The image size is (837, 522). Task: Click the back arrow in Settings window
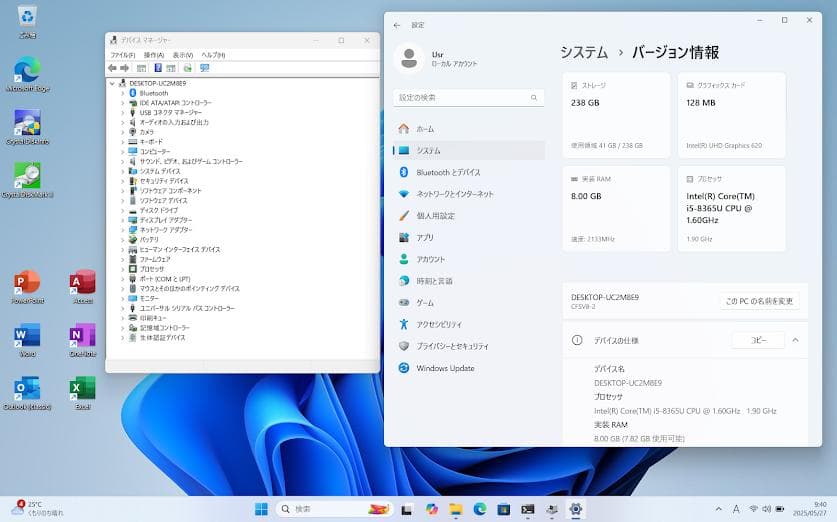click(397, 25)
